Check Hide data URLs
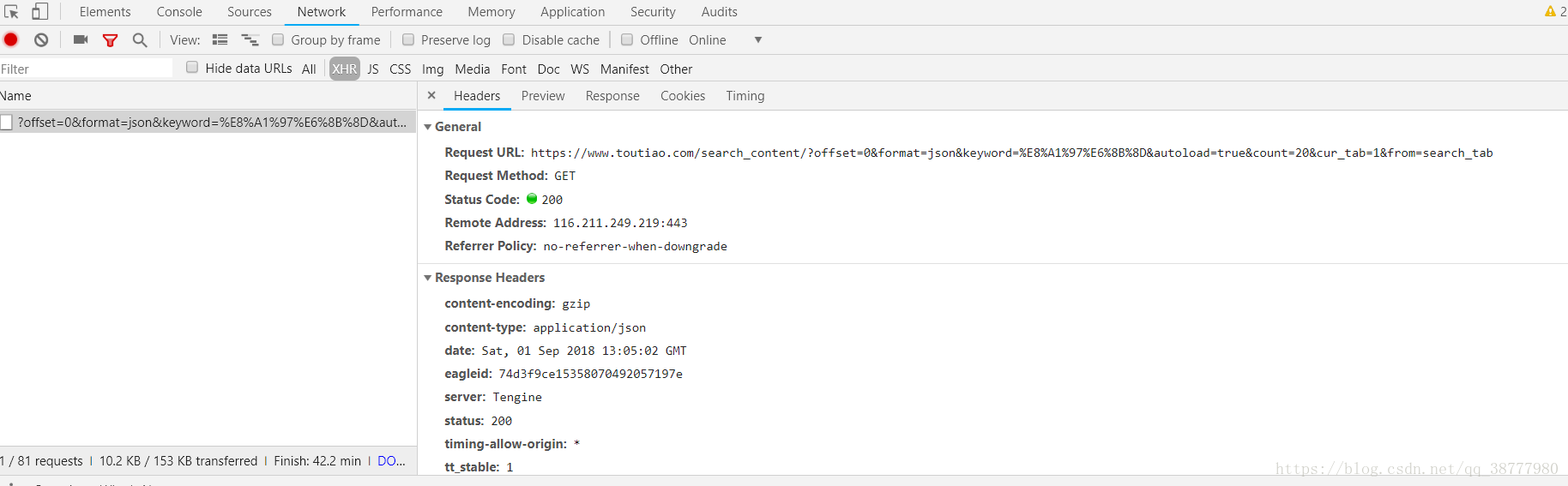 pyautogui.click(x=192, y=67)
